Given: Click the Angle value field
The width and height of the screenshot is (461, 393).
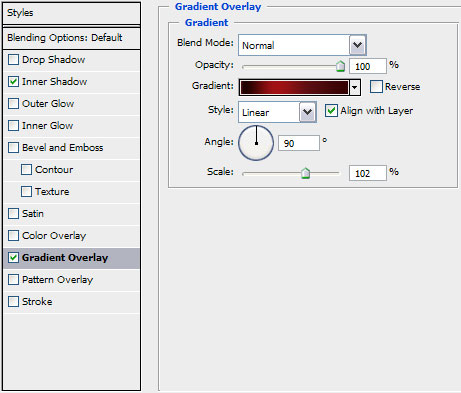Looking at the screenshot, I should (299, 143).
